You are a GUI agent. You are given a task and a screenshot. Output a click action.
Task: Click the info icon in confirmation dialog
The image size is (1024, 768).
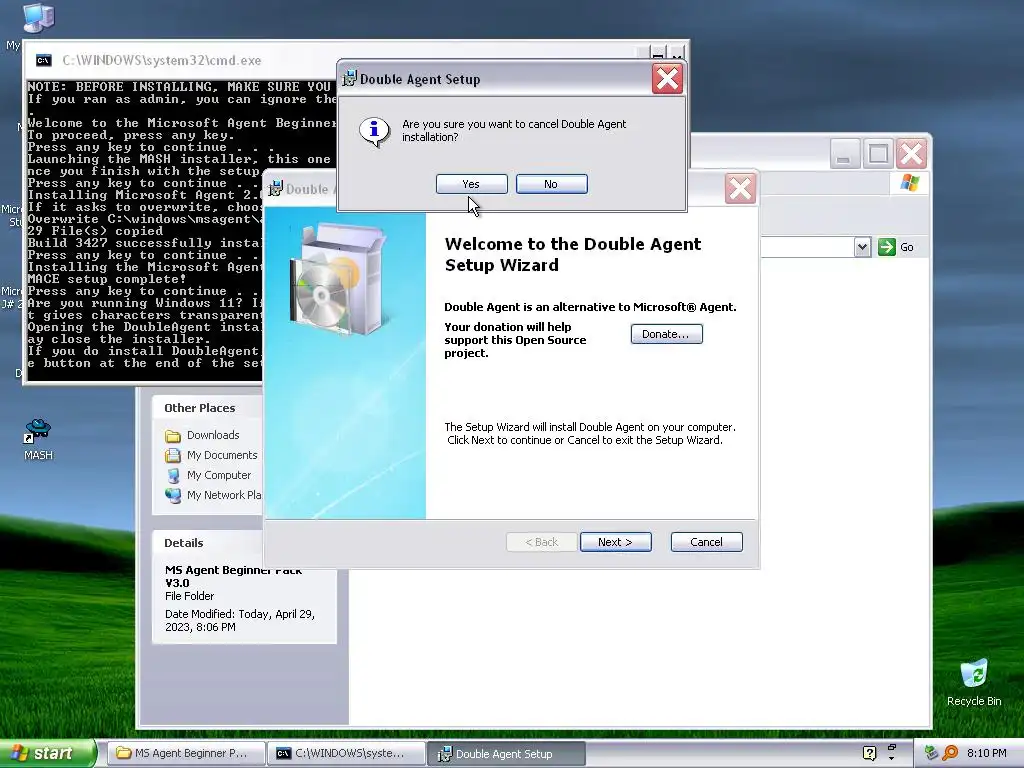pyautogui.click(x=374, y=131)
